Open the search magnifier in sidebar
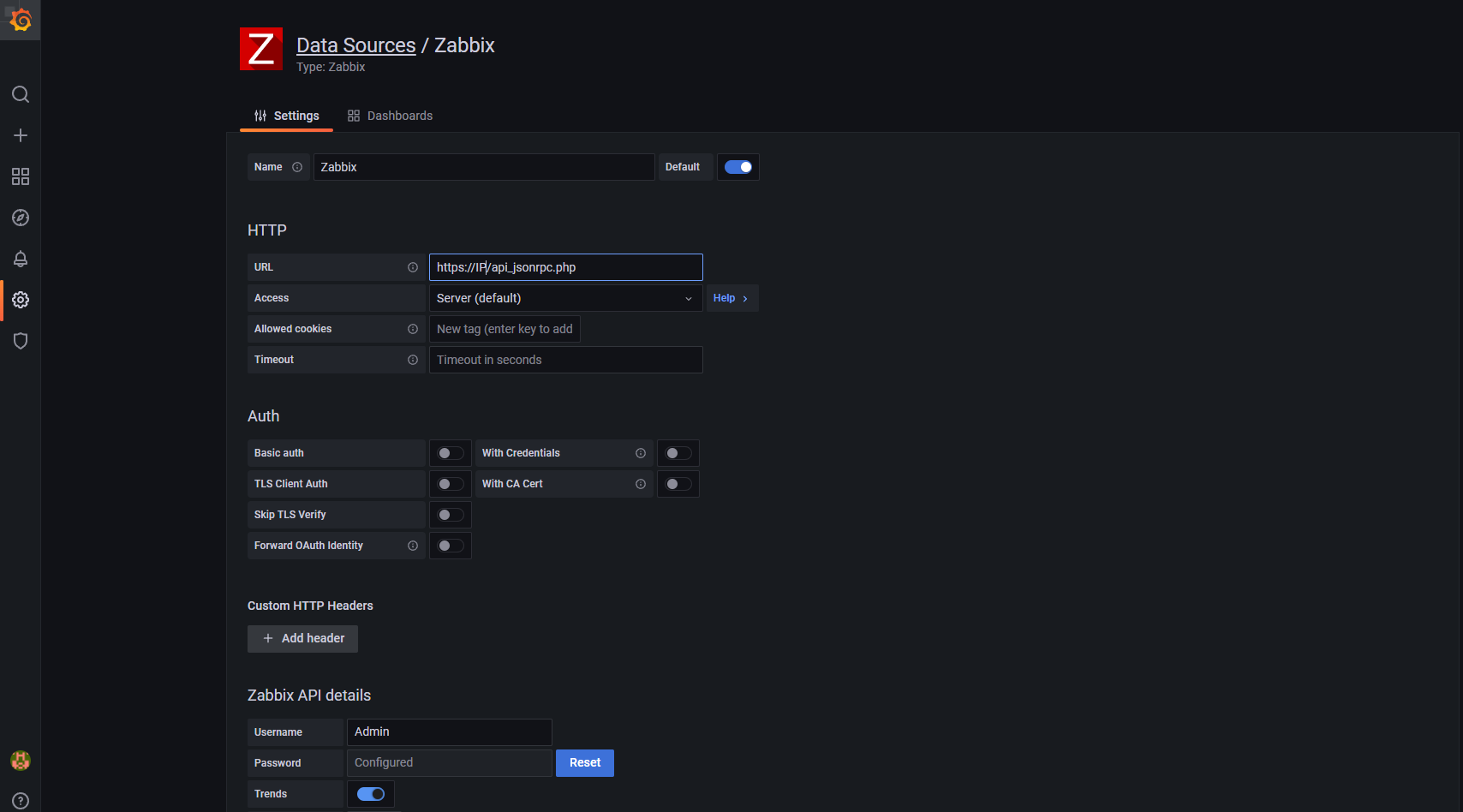 click(x=21, y=94)
